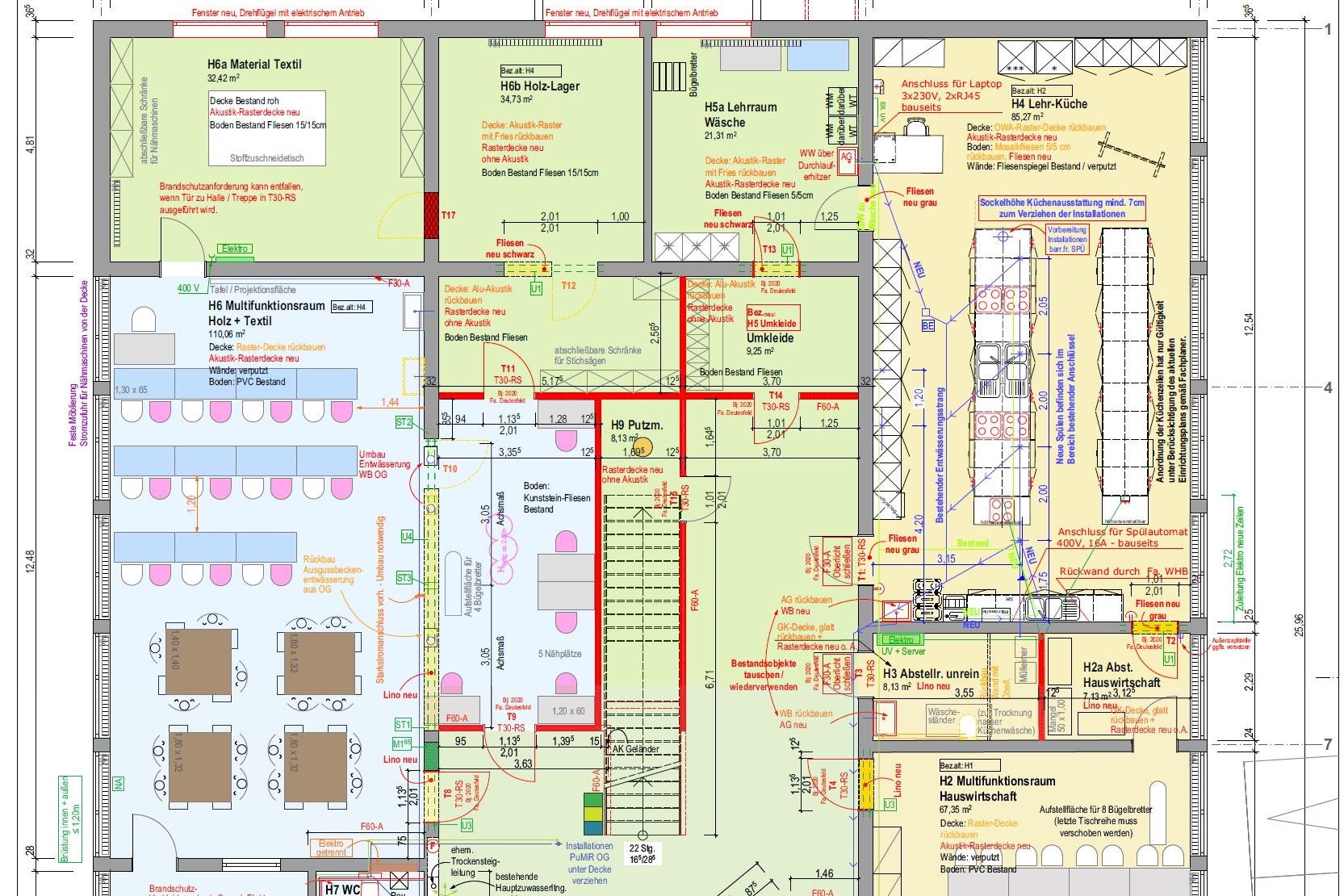Click the door label 'T13'

coord(769,249)
